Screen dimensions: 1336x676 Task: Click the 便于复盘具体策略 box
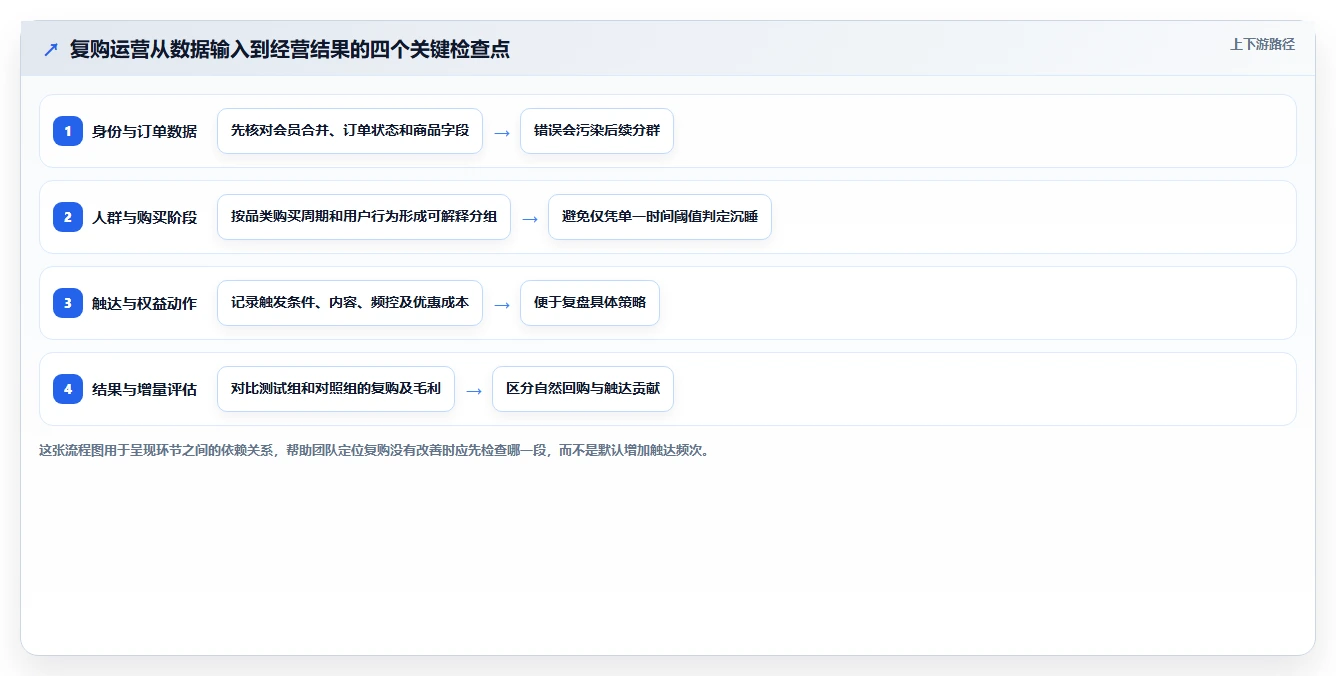click(x=590, y=303)
